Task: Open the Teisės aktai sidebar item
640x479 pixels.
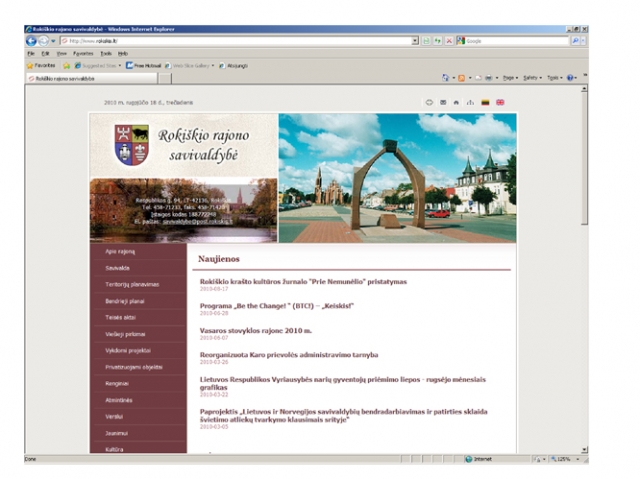Action: [x=120, y=317]
